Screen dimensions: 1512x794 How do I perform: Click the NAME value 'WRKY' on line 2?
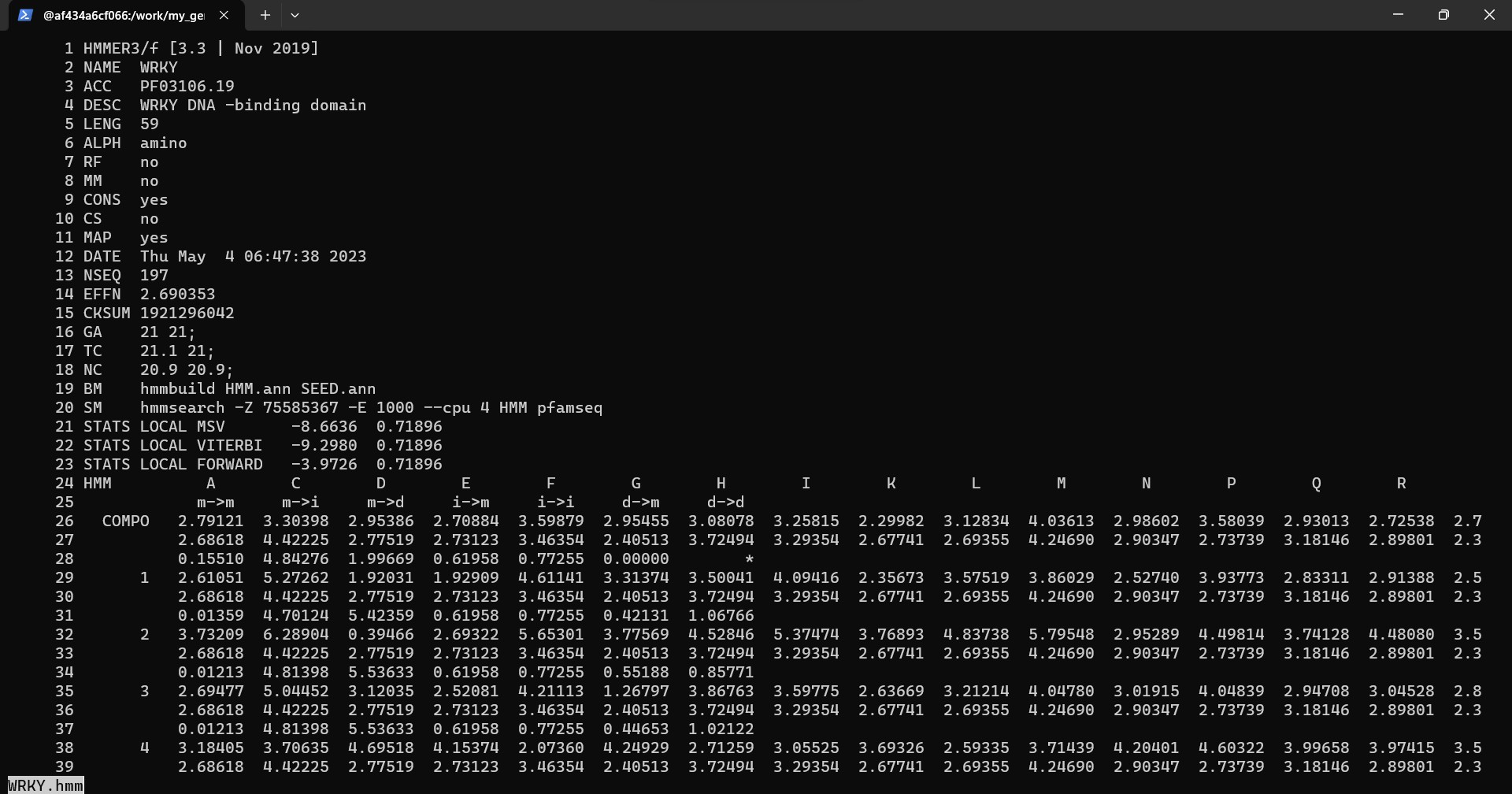tap(158, 67)
